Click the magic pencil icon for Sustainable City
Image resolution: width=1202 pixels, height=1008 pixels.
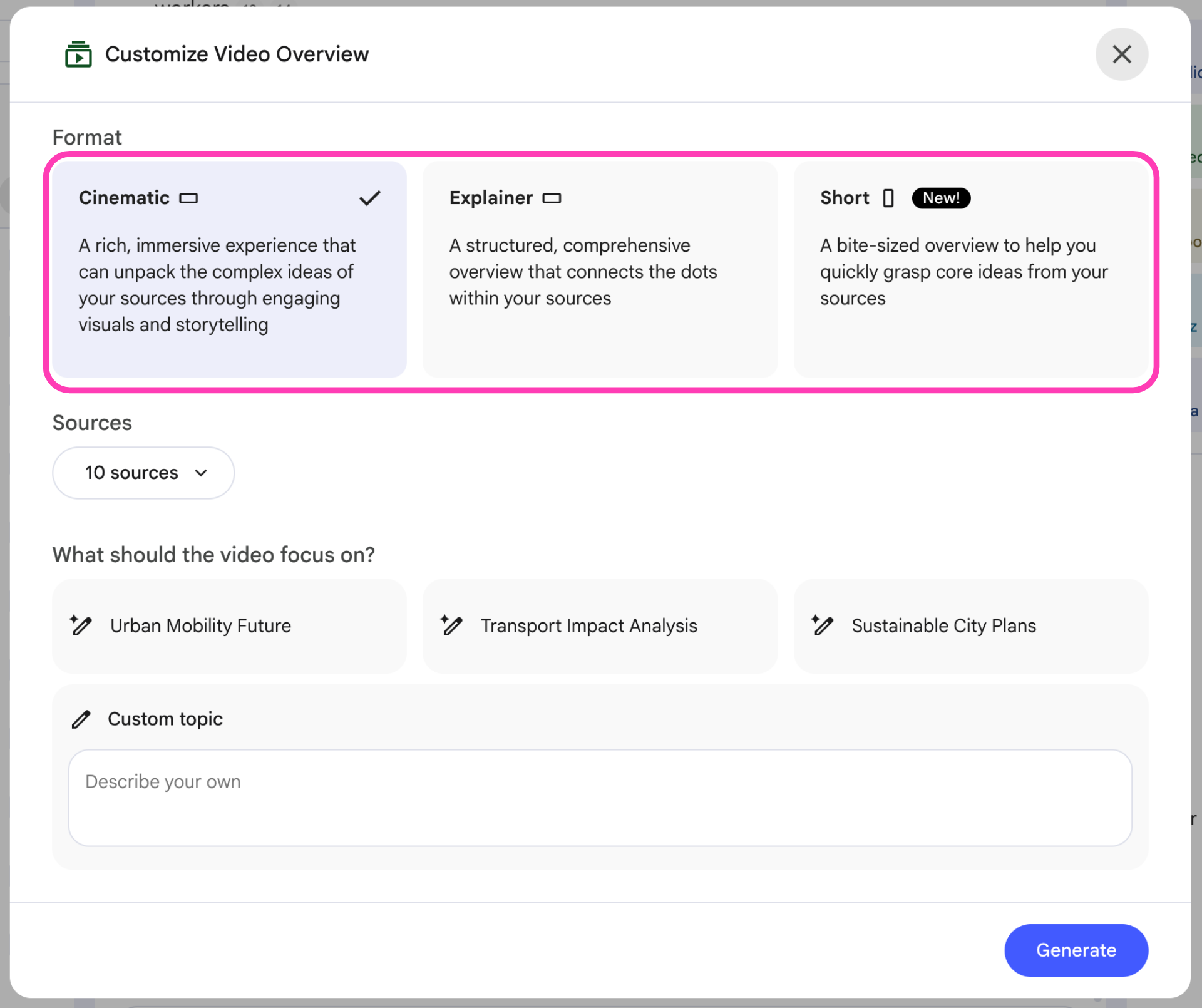click(x=822, y=625)
